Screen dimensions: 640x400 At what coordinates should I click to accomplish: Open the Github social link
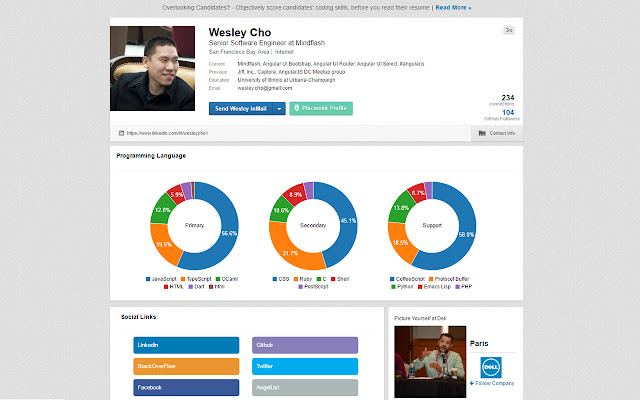304,345
